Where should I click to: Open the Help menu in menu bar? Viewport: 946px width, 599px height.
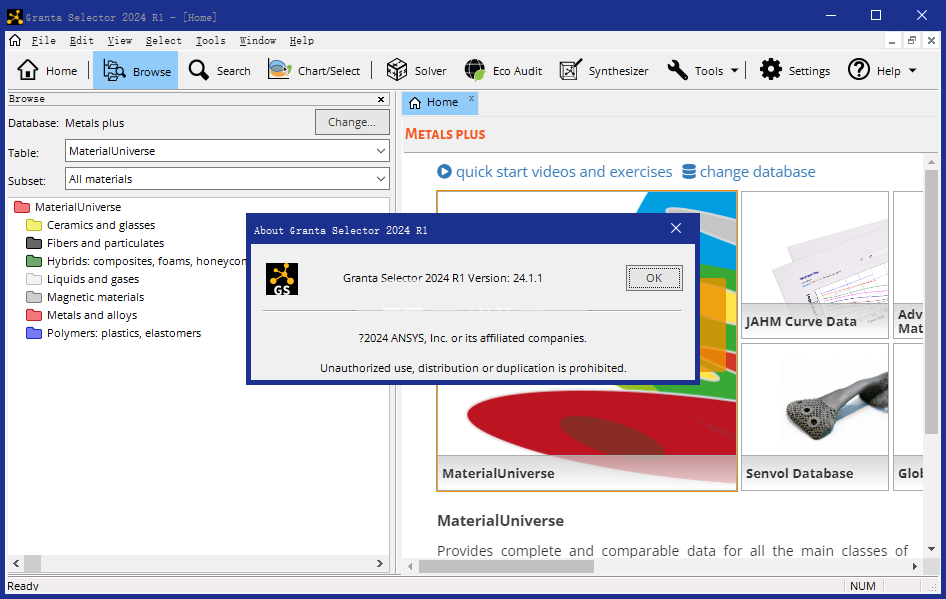(302, 40)
